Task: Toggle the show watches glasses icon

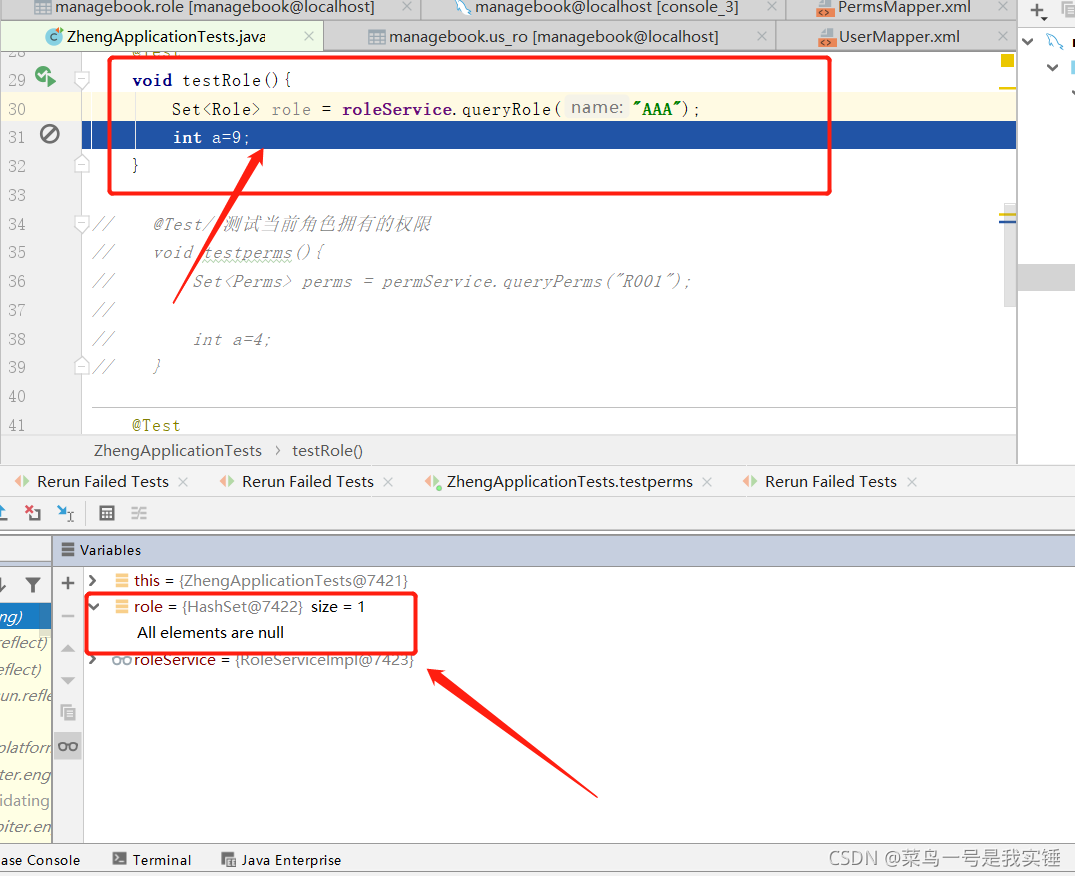Action: tap(68, 746)
